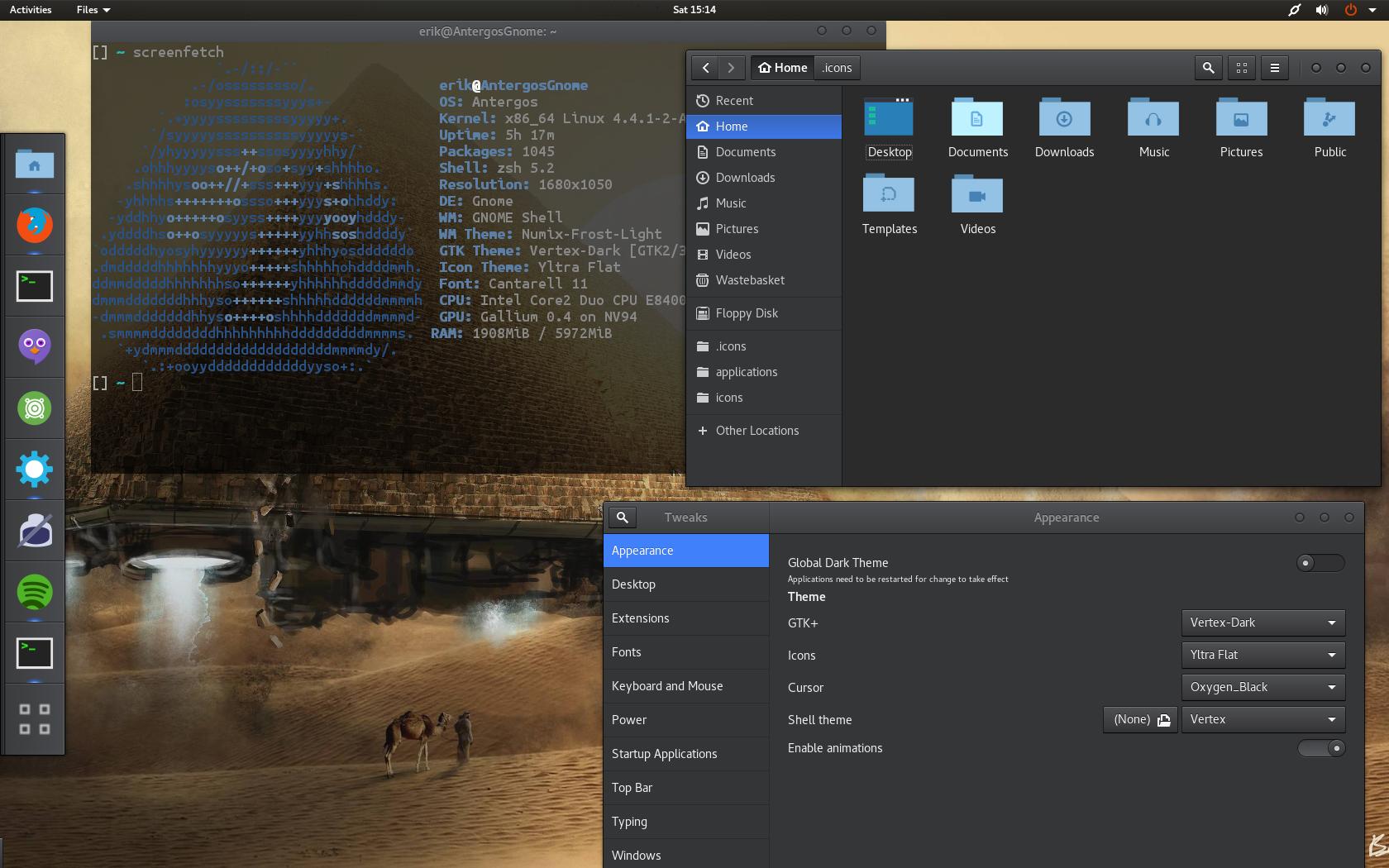1389x868 pixels.
Task: Select Appearance in Tweaks sidebar
Action: [686, 551]
